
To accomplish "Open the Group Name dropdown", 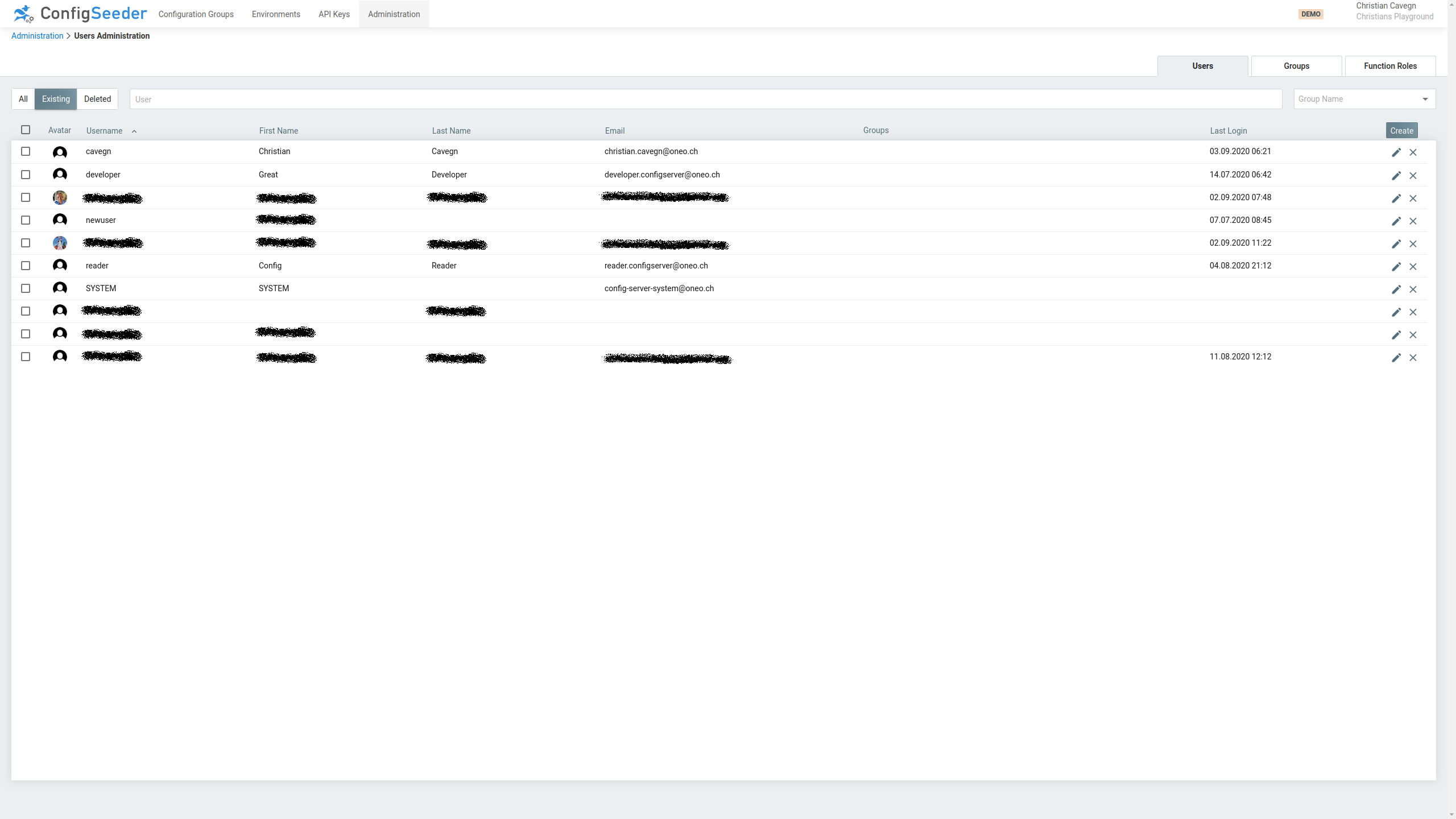I will tap(1363, 98).
